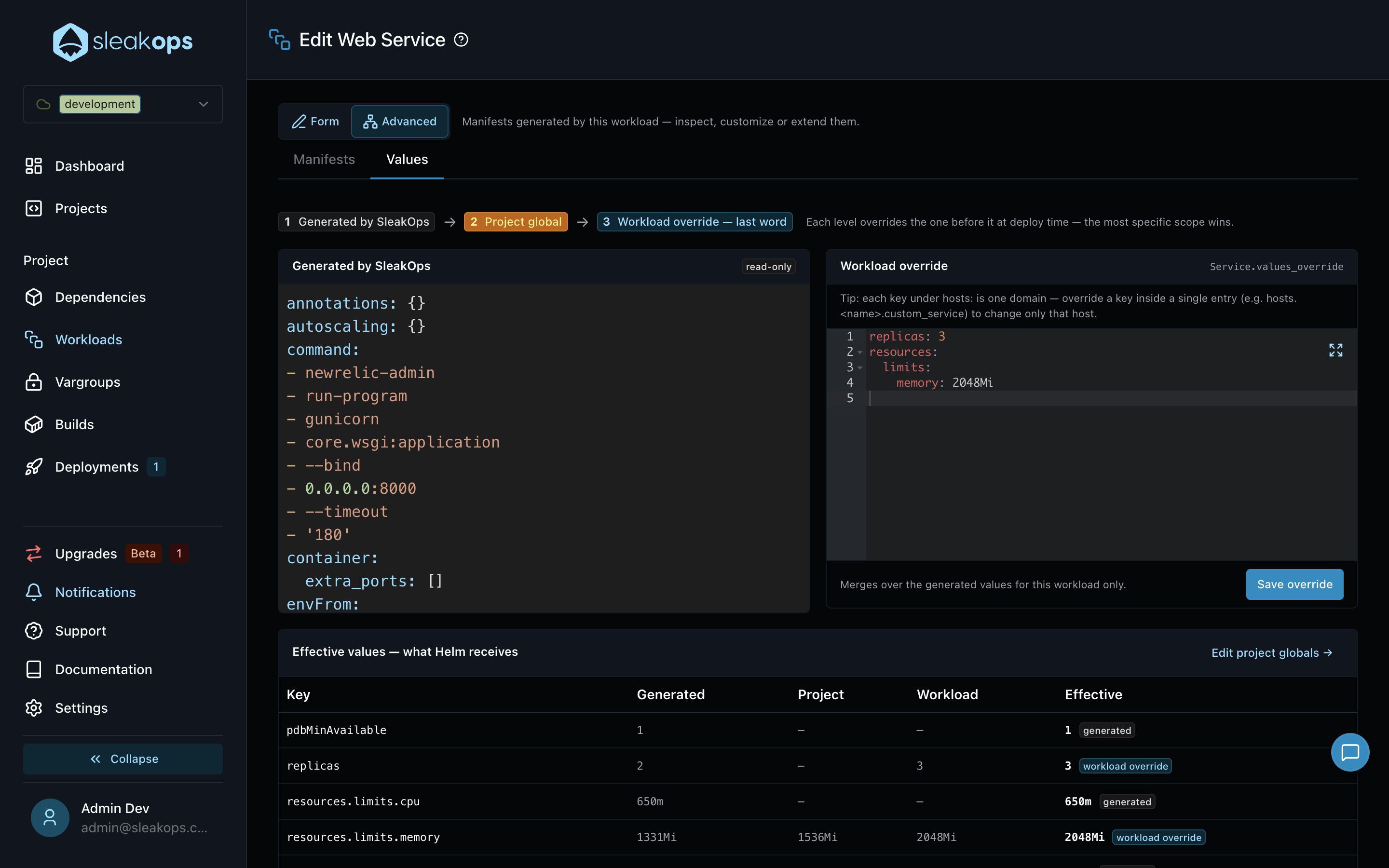Select the Workloads sidebar icon
The image size is (1389, 868).
[34, 339]
